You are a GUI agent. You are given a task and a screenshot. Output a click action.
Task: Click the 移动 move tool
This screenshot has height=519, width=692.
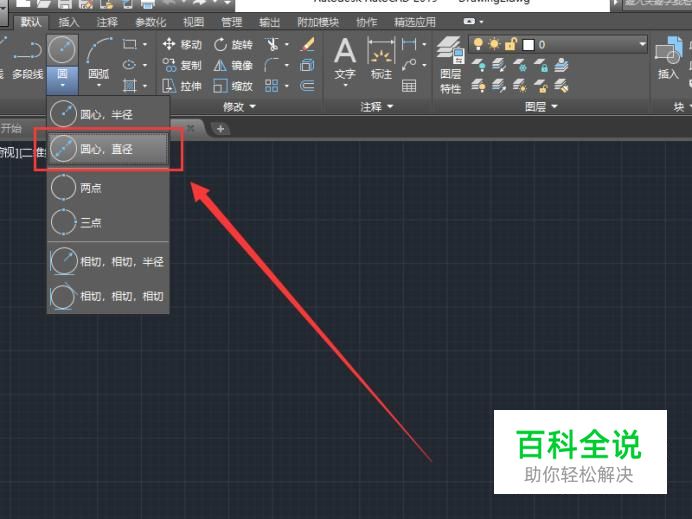182,44
